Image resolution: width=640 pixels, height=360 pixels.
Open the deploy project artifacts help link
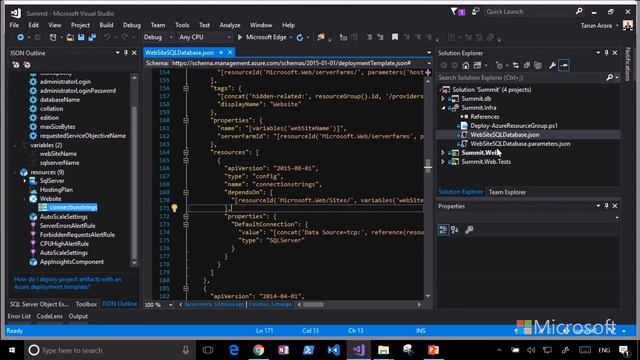point(68,283)
